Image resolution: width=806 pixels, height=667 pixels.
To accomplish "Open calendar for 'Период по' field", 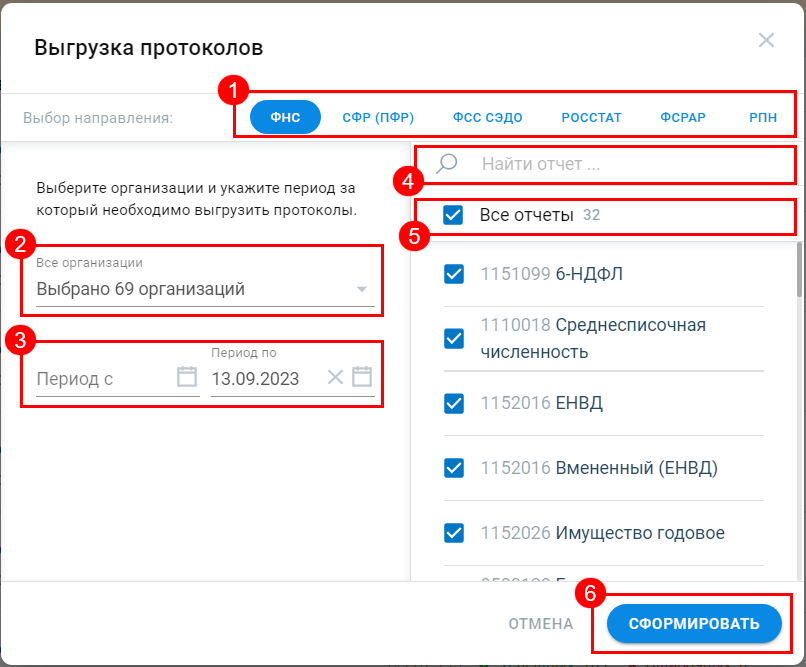I will [362, 377].
